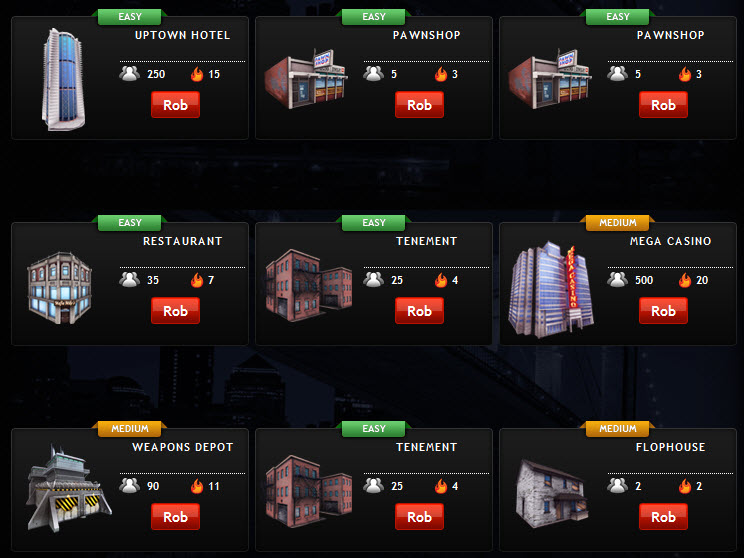Rob the Mega Casino property
The image size is (744, 558).
pyautogui.click(x=663, y=310)
